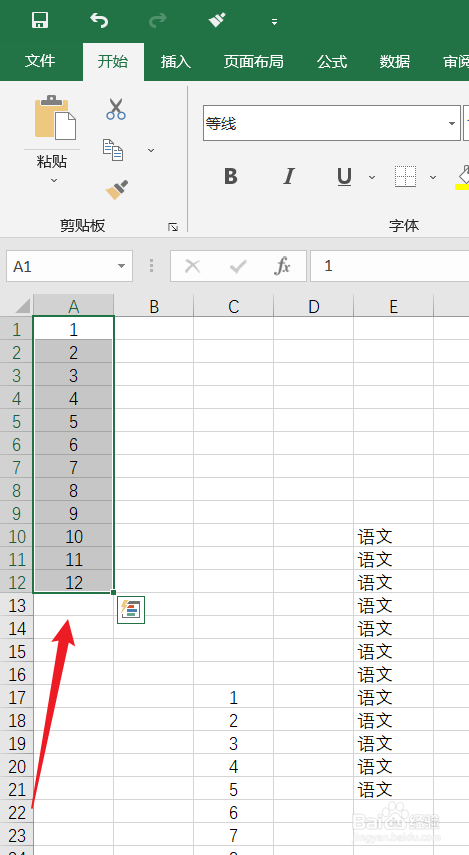469x855 pixels.
Task: Confirm entry with the checkmark icon
Action: coord(238,266)
